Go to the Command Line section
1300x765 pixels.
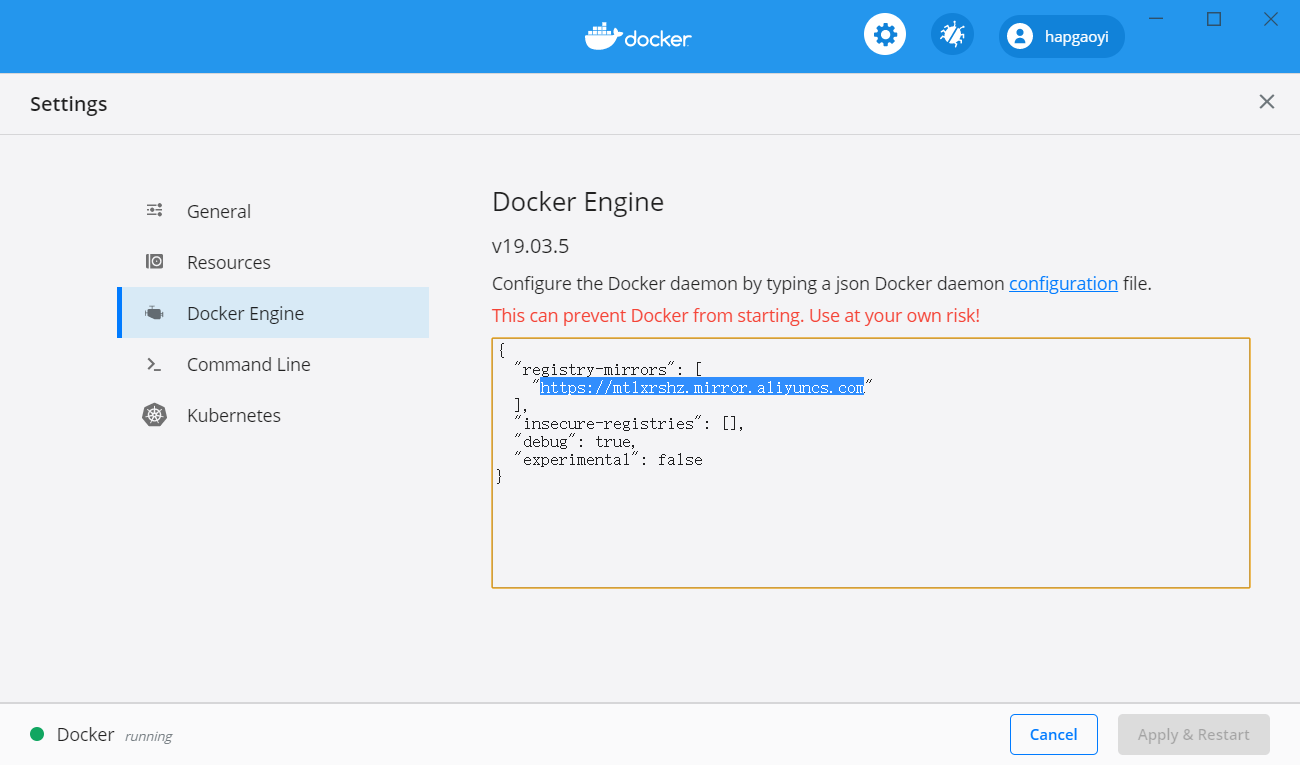click(273, 364)
